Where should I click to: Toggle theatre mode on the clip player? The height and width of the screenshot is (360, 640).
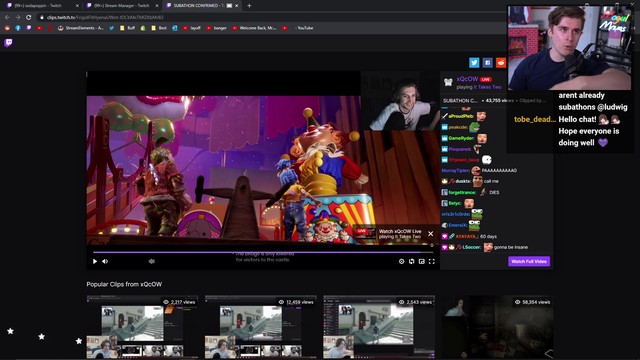tap(411, 261)
